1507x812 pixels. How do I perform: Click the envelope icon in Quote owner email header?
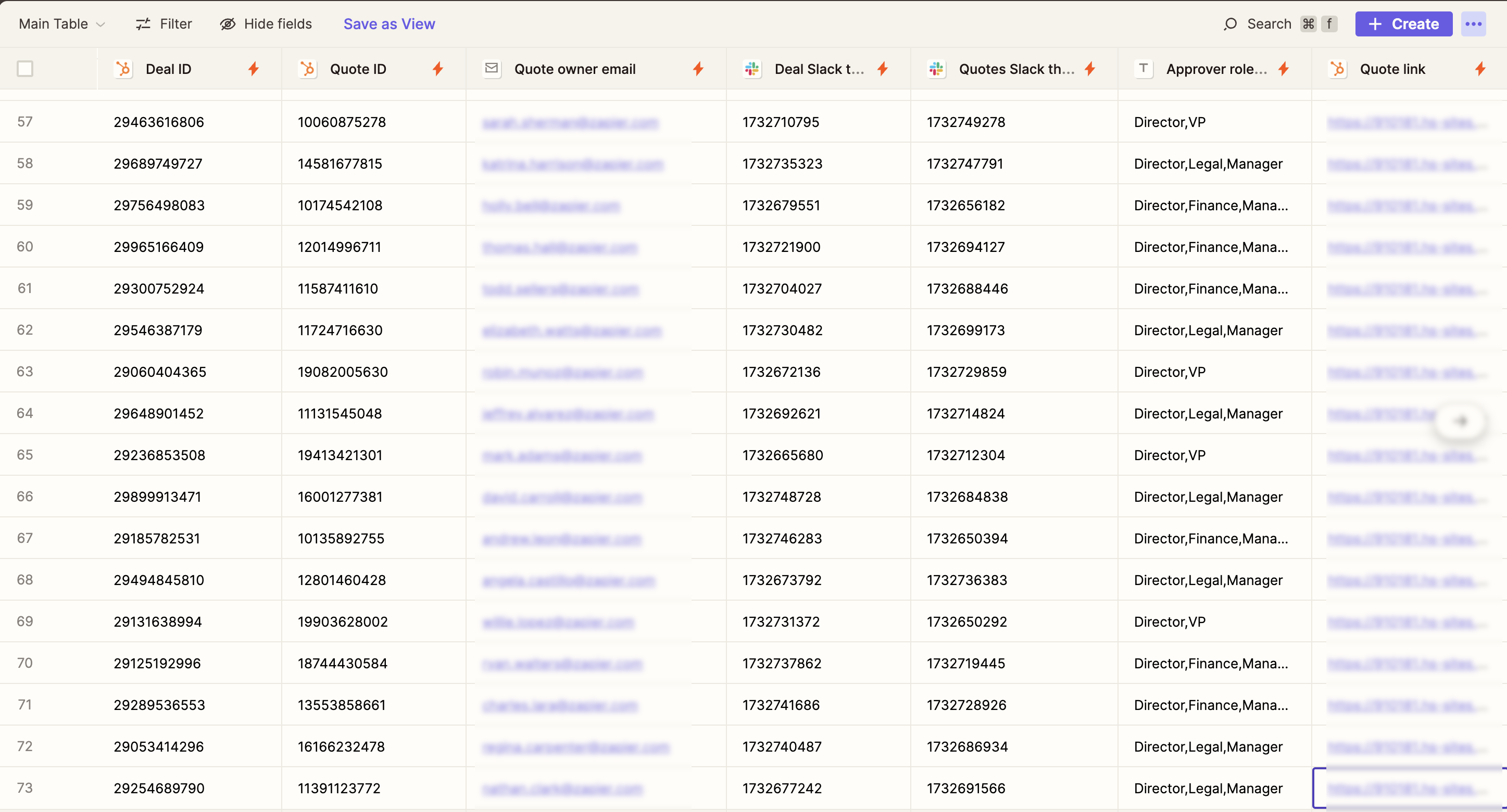(492, 69)
